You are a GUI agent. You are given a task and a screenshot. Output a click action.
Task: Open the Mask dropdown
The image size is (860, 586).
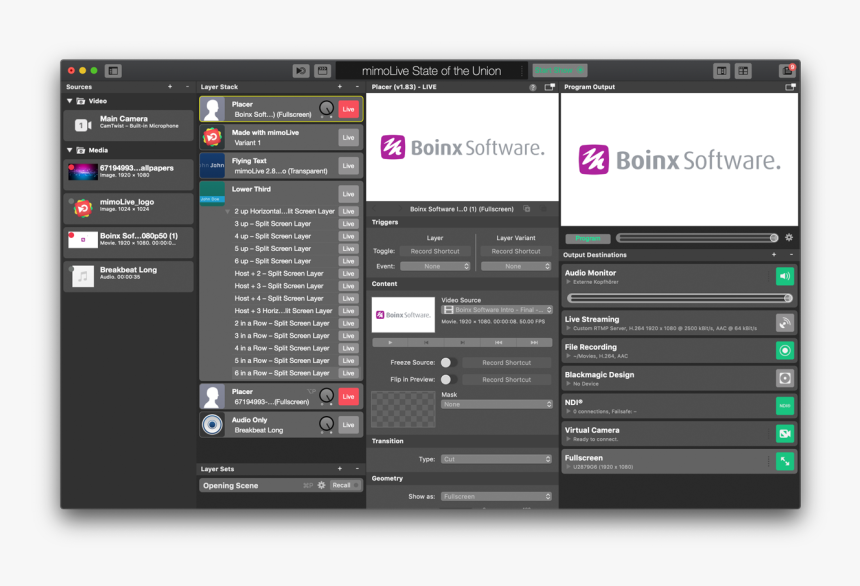click(x=496, y=404)
